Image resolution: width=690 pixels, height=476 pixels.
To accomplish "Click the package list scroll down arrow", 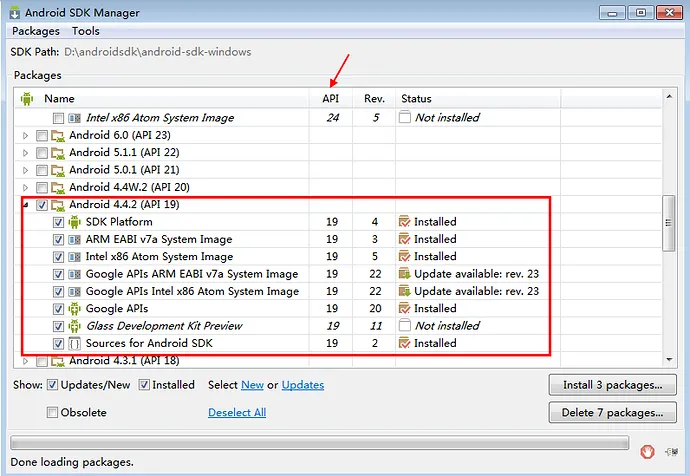I will (x=669, y=360).
